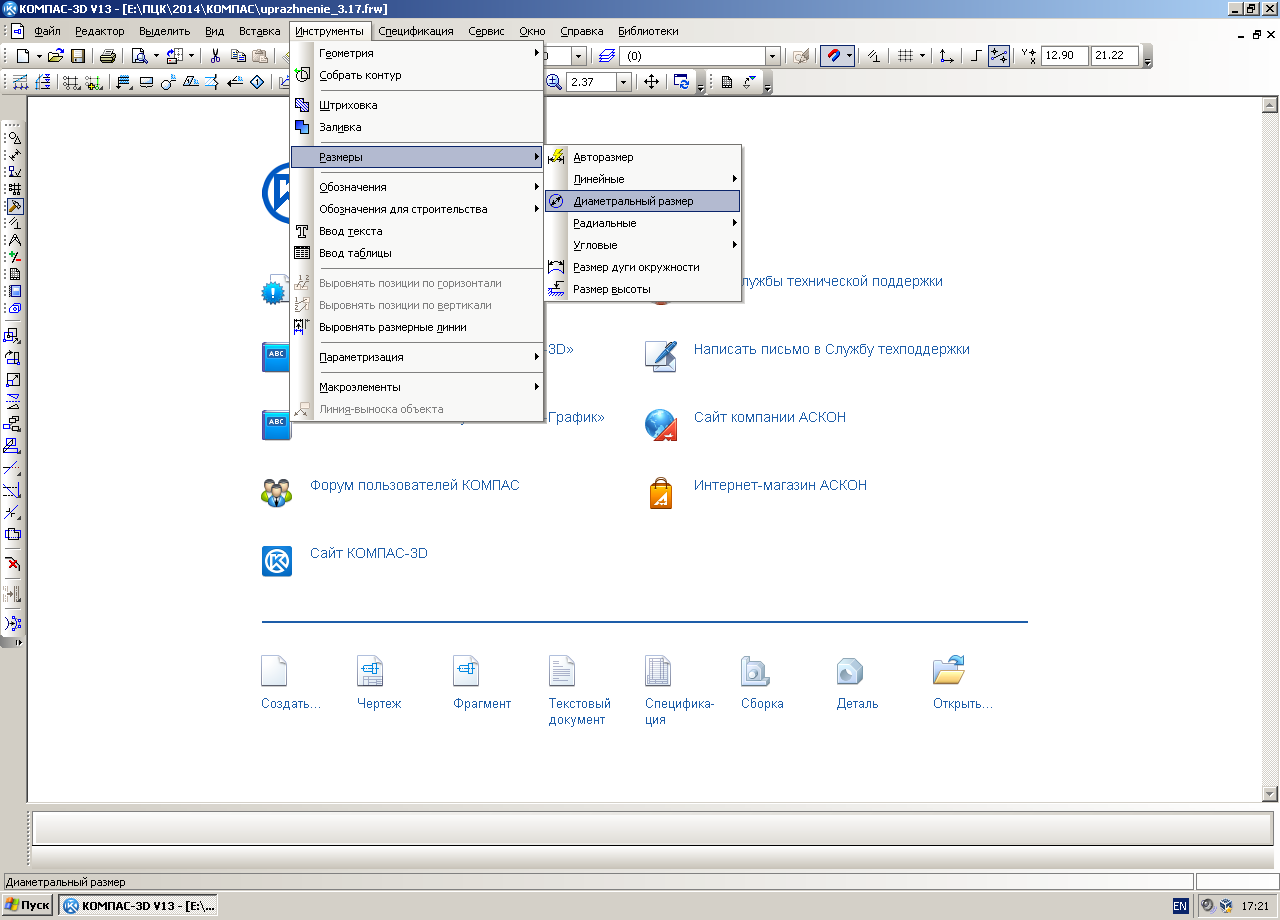The width and height of the screenshot is (1280, 920).
Task: Select Ввод текста from the menu
Action: coord(417,231)
